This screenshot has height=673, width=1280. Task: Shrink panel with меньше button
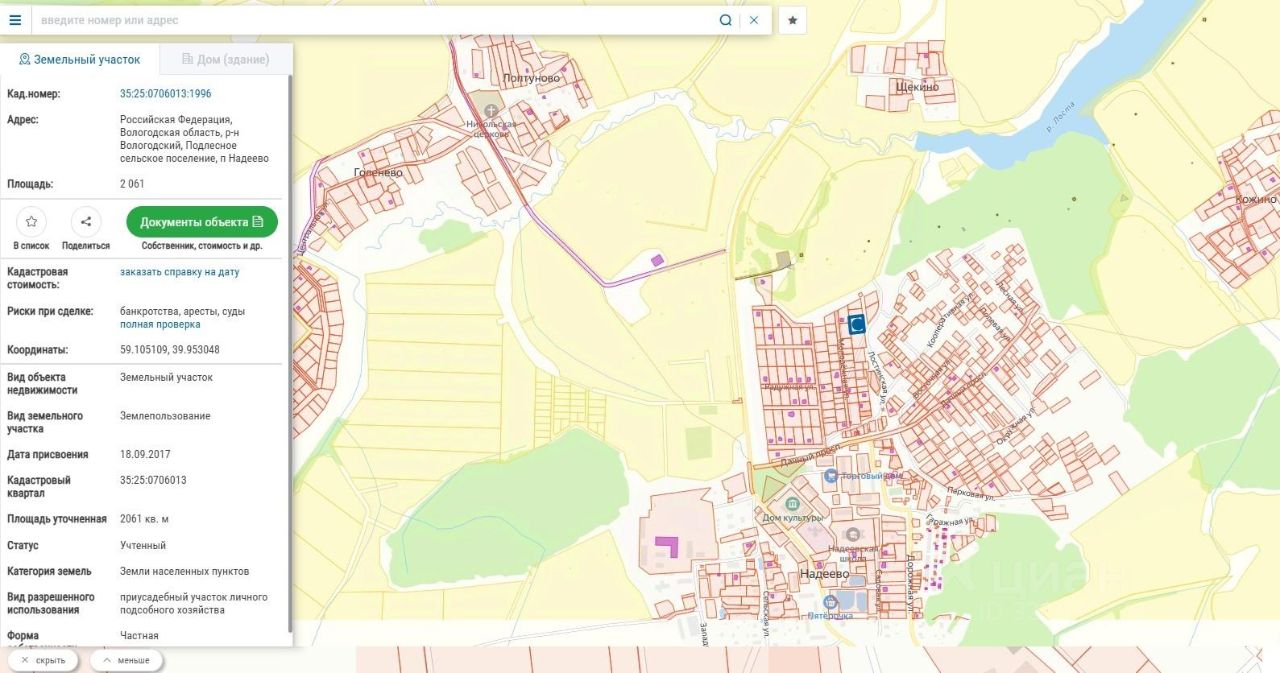click(x=126, y=660)
